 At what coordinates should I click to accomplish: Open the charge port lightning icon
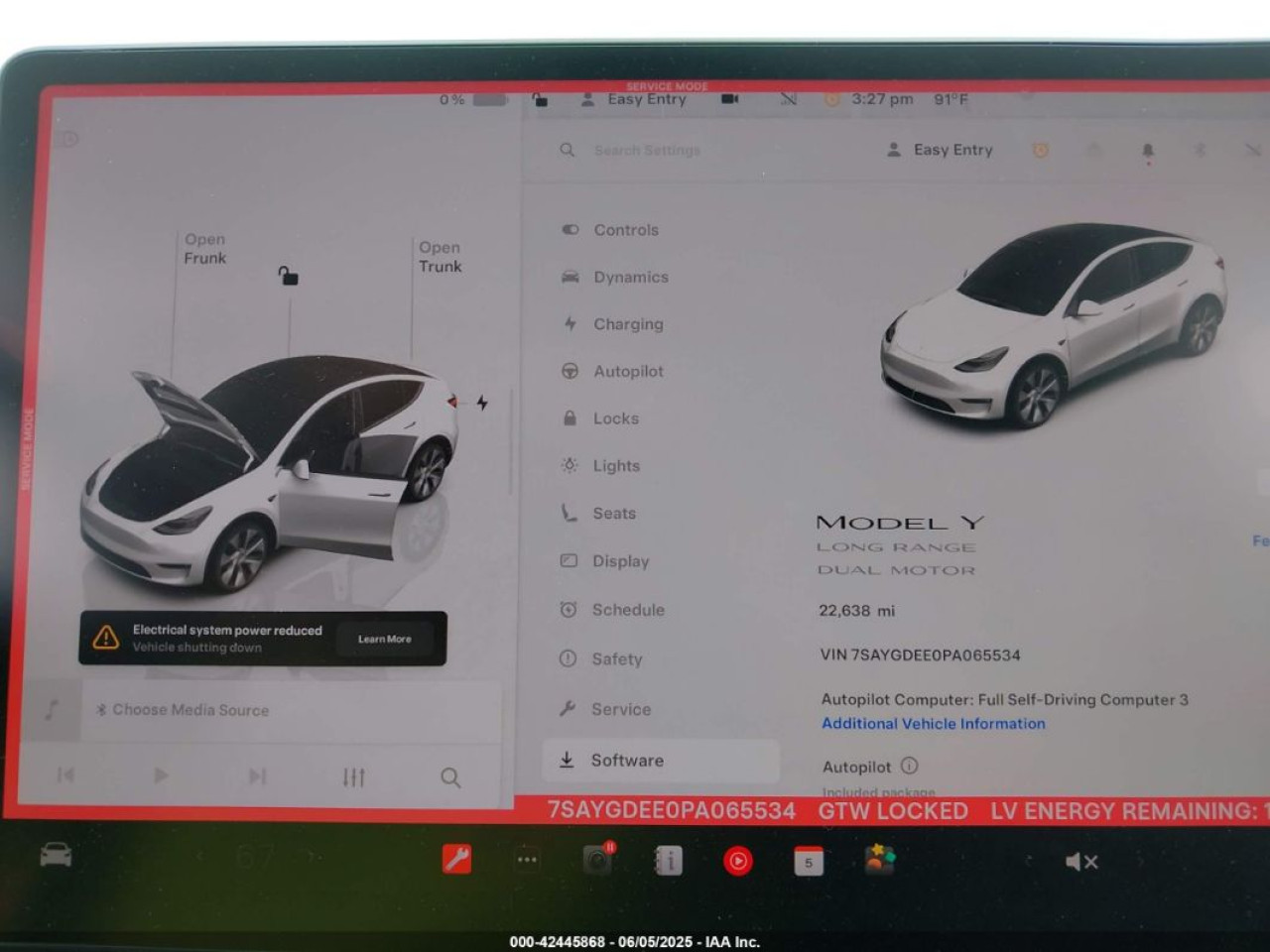(x=482, y=403)
